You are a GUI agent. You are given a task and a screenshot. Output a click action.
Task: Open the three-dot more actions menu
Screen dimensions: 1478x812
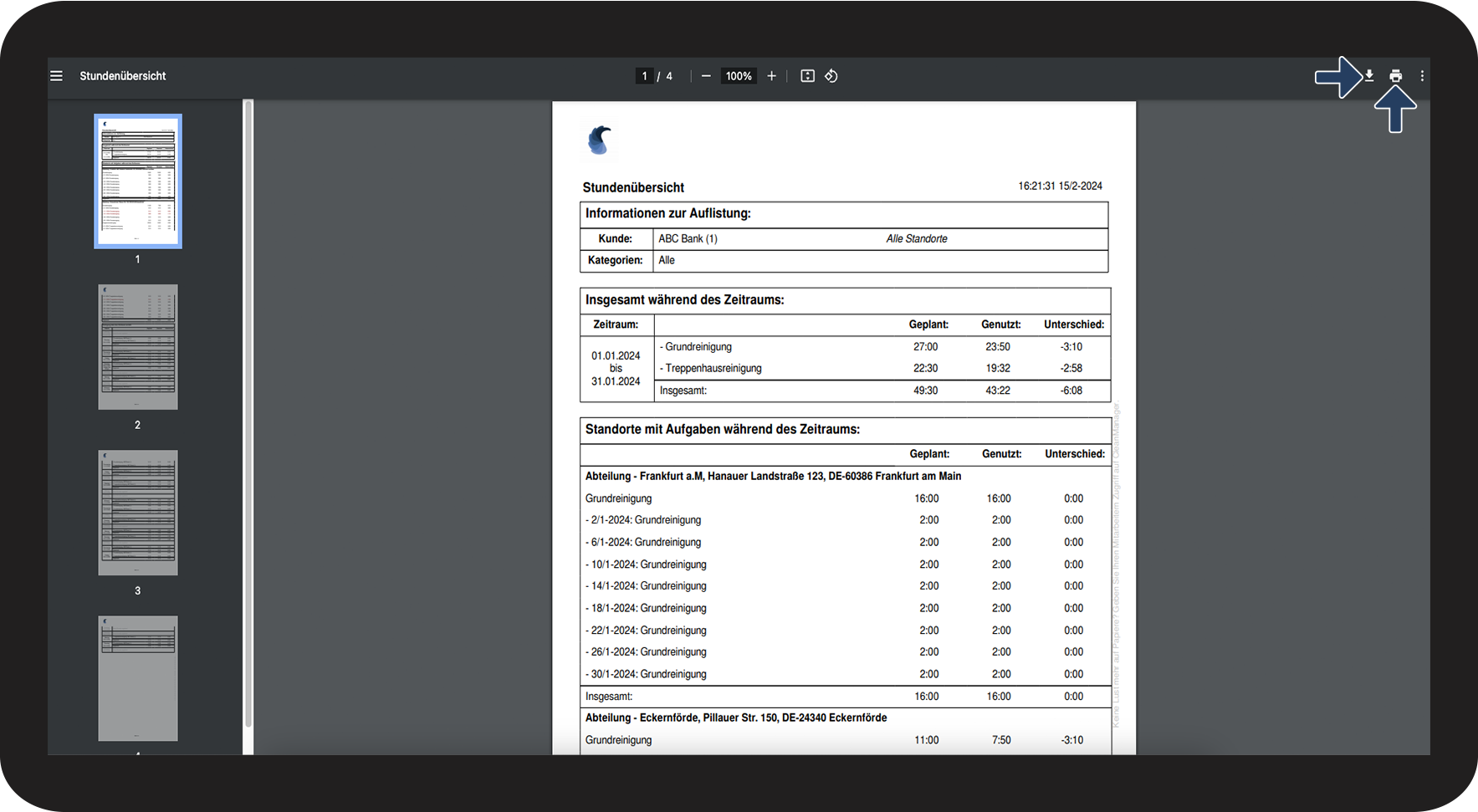[x=1422, y=76]
